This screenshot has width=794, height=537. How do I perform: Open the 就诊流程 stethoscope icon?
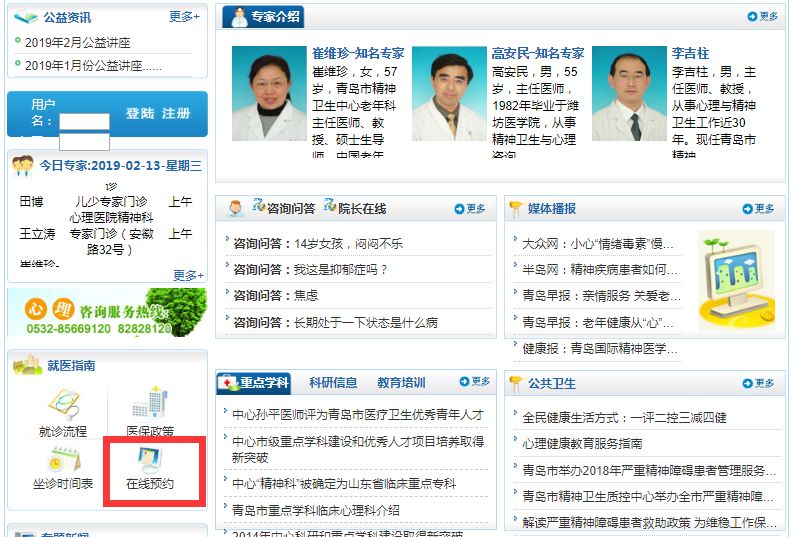(x=64, y=404)
